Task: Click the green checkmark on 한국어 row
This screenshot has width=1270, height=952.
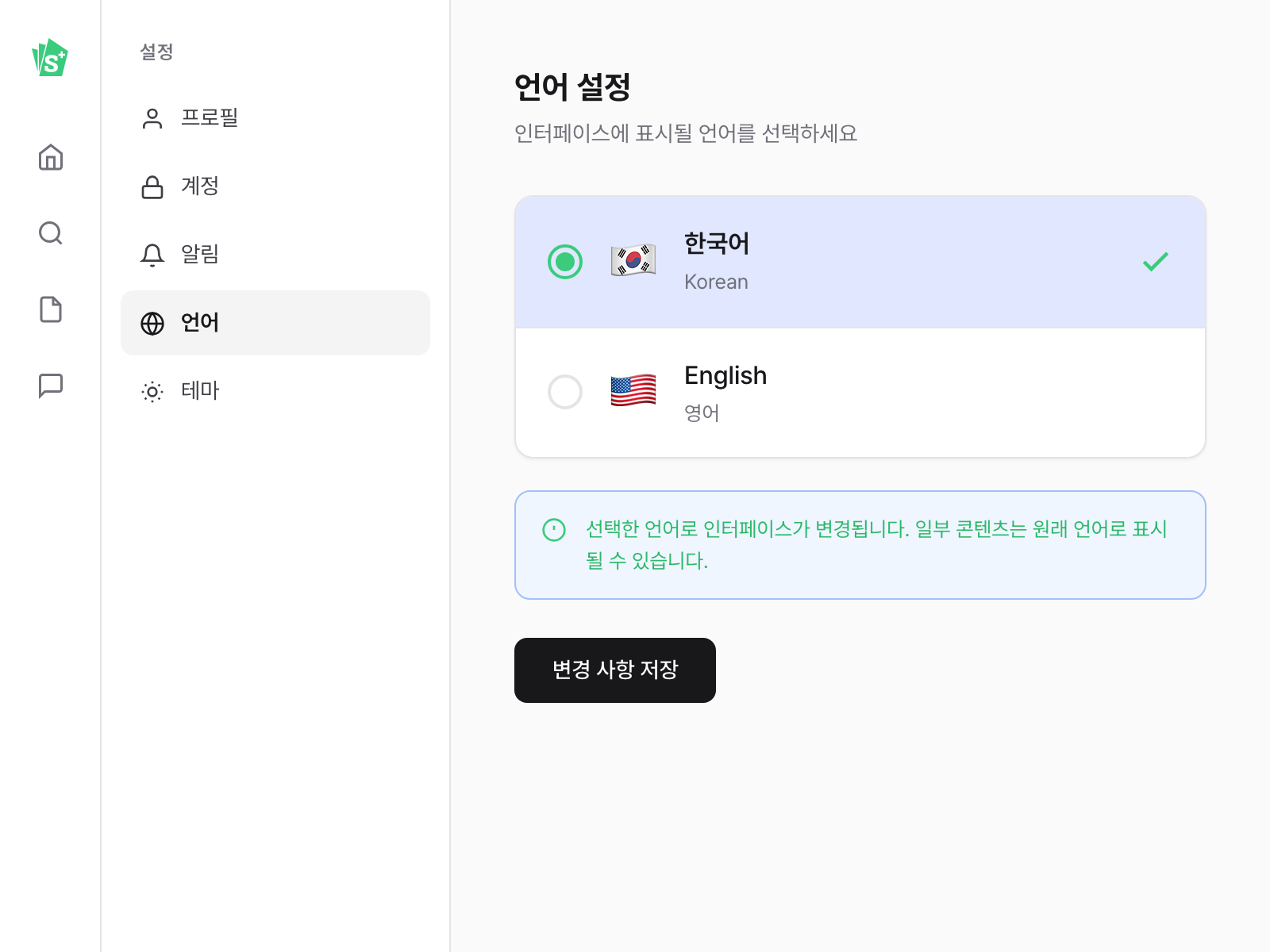Action: (1155, 262)
